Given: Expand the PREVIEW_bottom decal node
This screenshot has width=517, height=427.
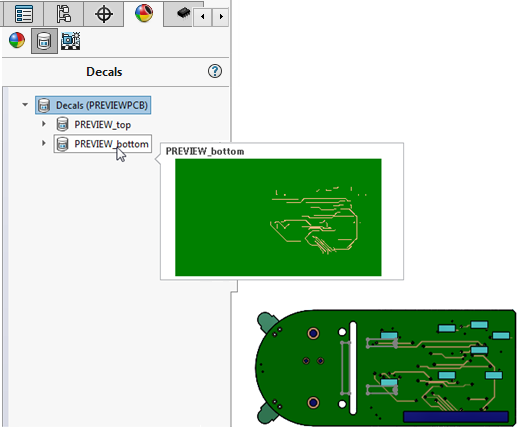Looking at the screenshot, I should (x=44, y=143).
